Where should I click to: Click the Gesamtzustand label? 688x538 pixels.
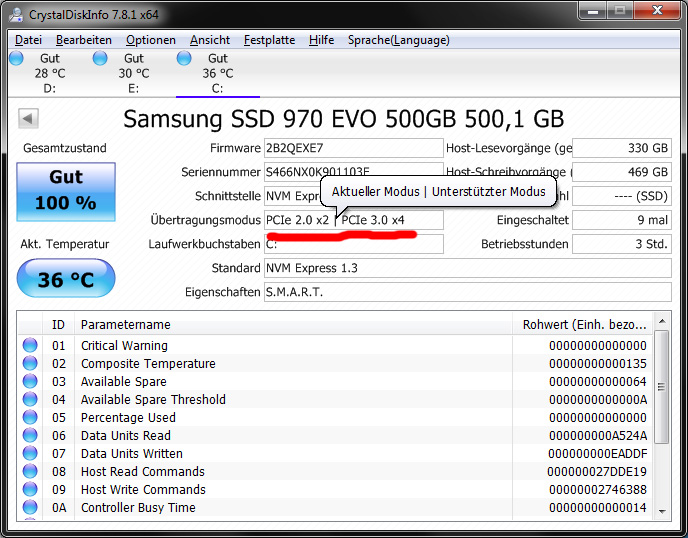click(x=65, y=148)
